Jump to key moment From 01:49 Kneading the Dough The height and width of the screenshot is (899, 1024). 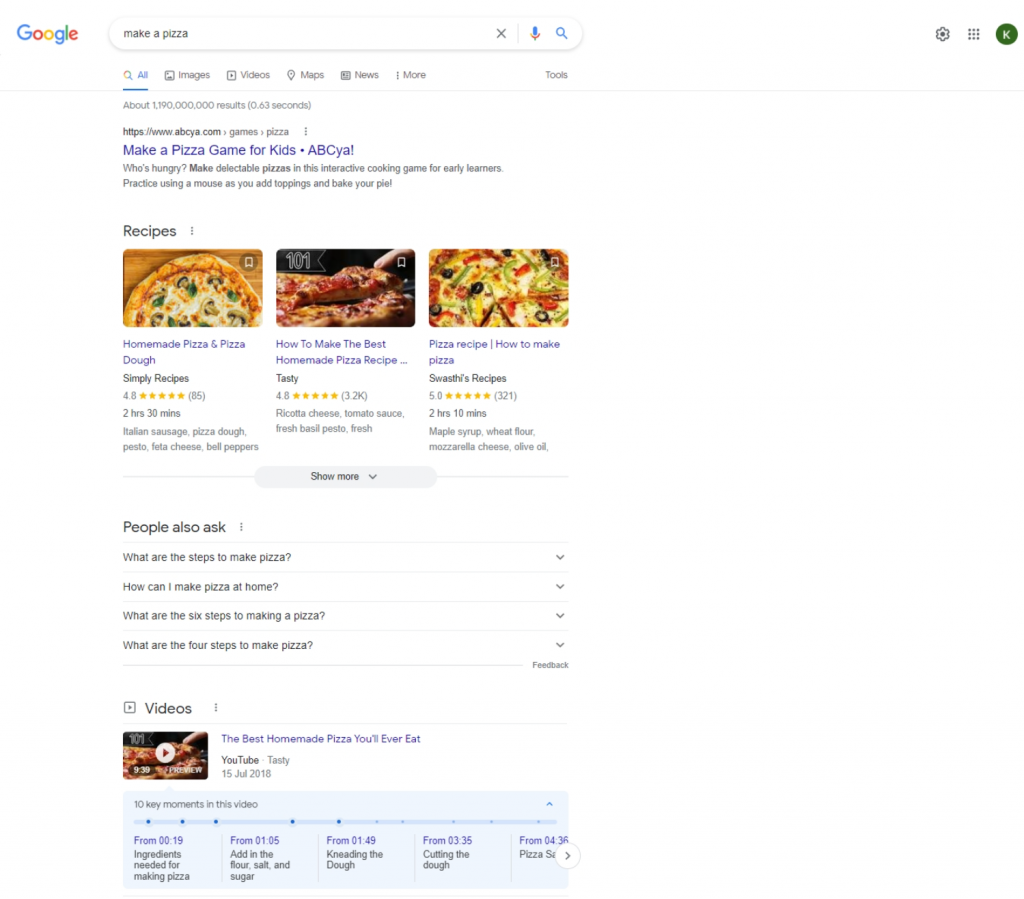(x=355, y=853)
